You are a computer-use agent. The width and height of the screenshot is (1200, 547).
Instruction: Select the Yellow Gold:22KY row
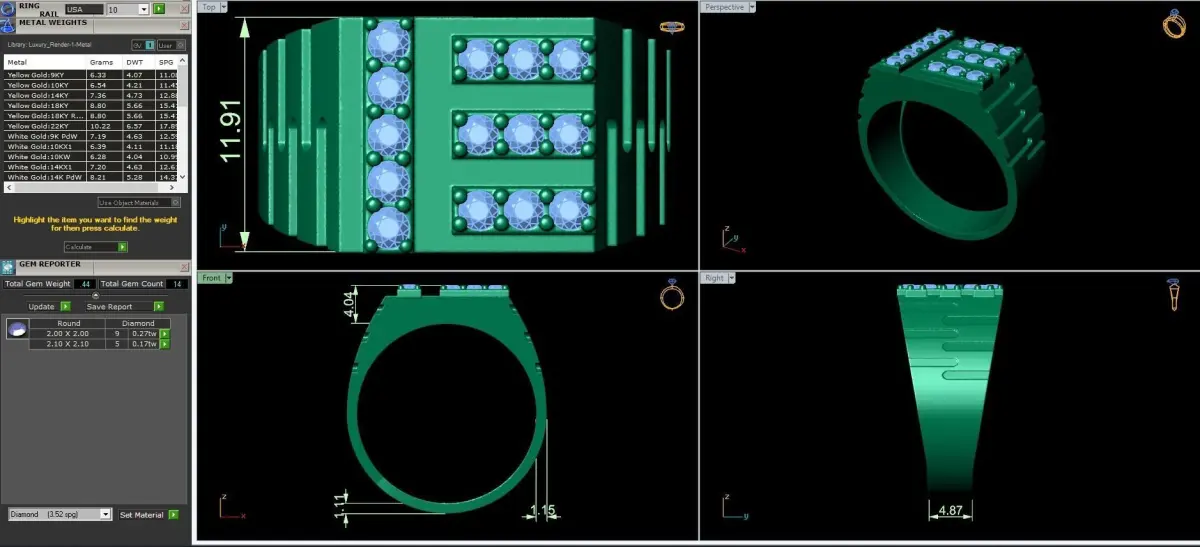tap(91, 126)
